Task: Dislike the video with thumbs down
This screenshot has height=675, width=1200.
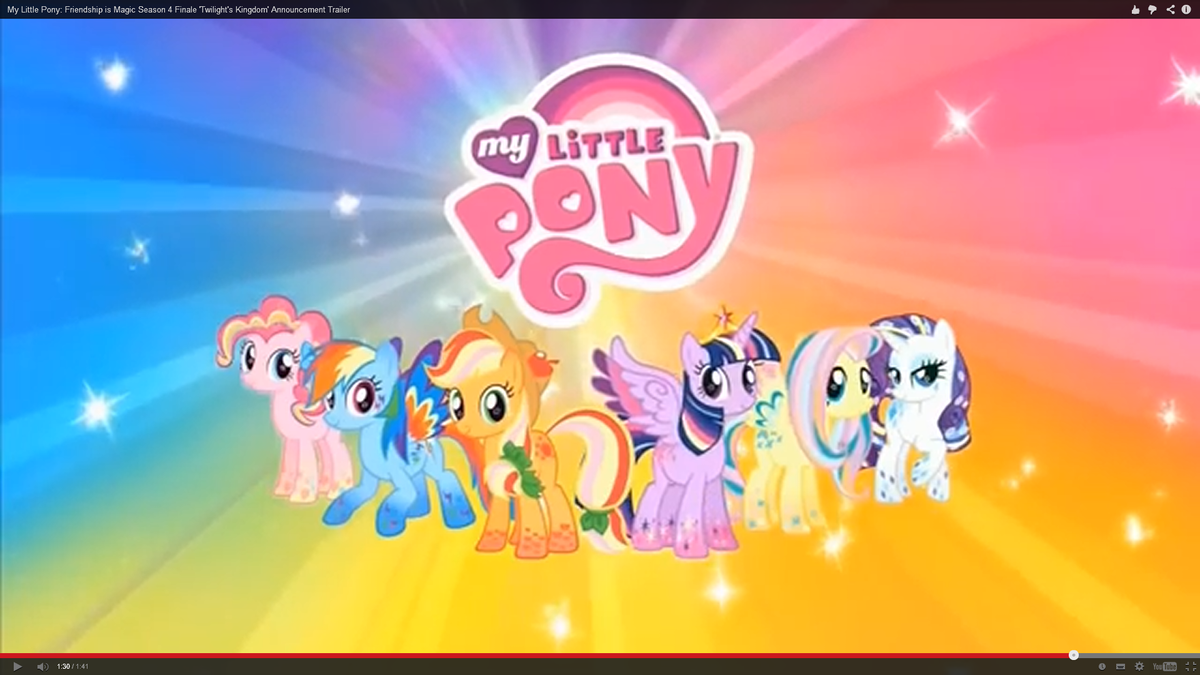Action: point(1153,10)
